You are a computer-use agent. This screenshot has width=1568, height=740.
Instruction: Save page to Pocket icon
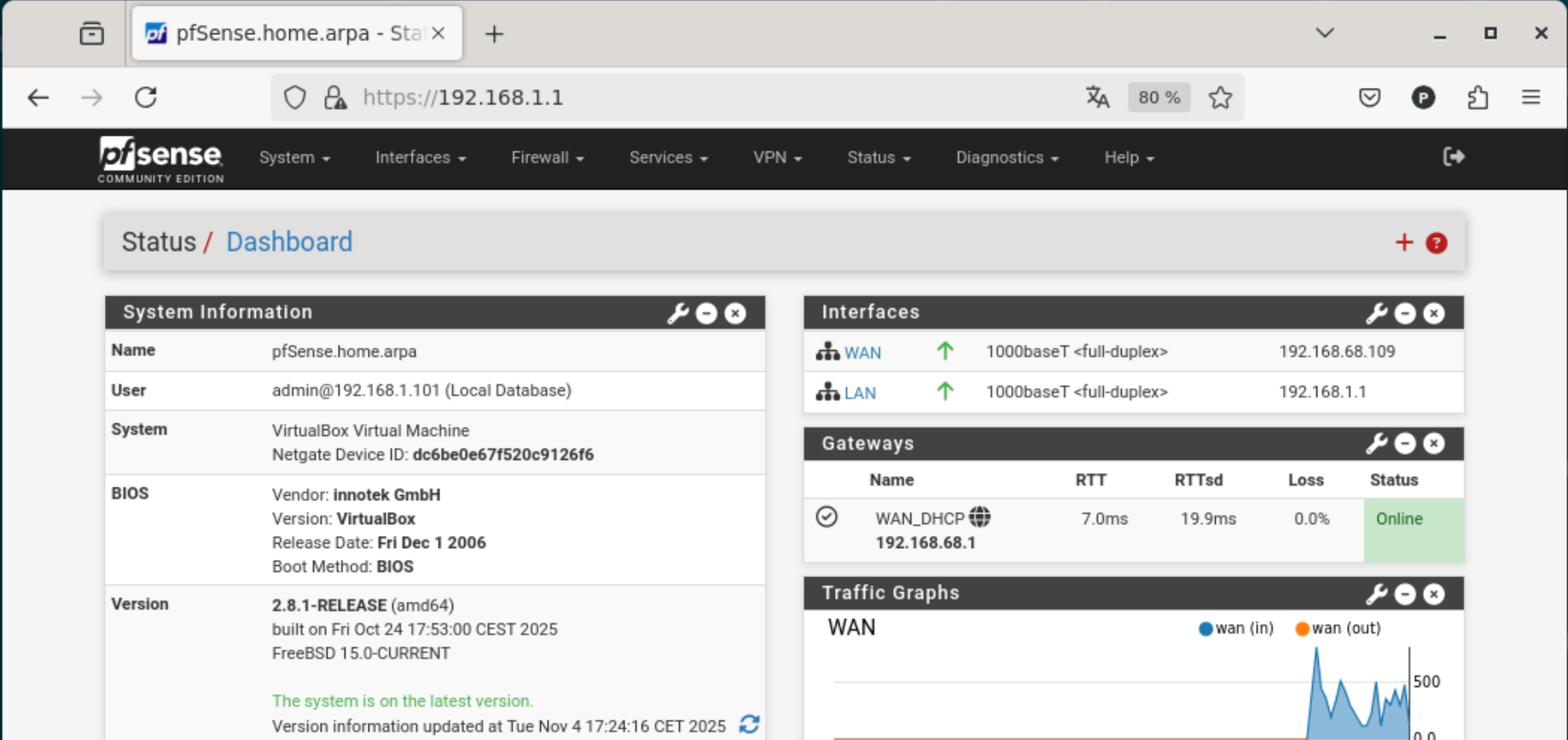click(x=1369, y=97)
